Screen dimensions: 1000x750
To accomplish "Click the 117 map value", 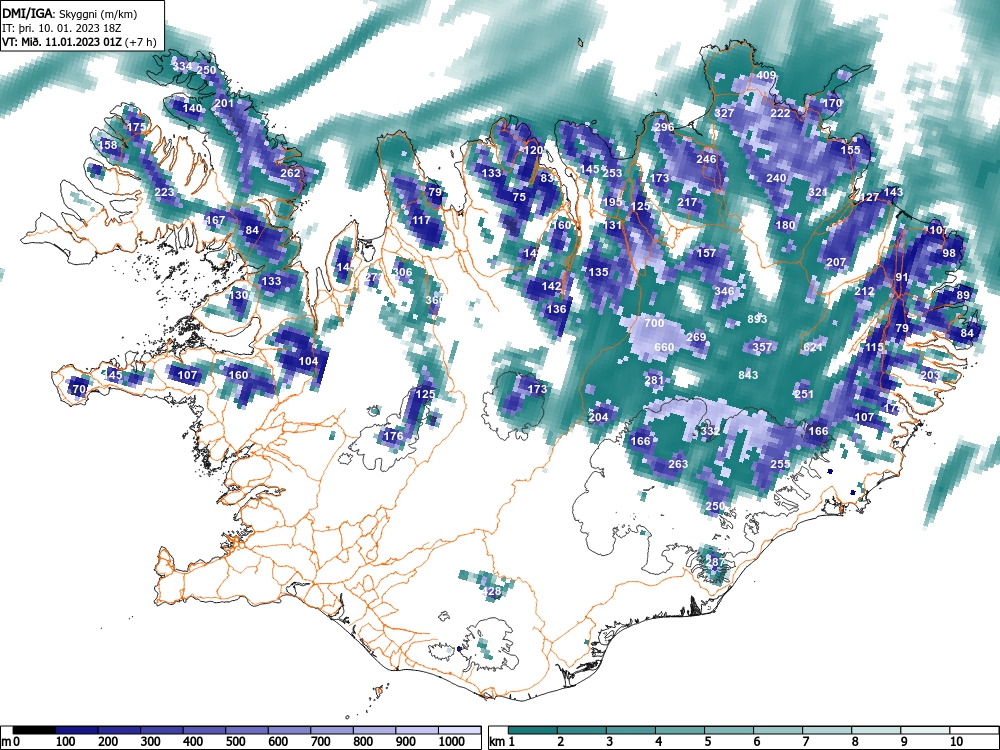I will pyautogui.click(x=421, y=221).
